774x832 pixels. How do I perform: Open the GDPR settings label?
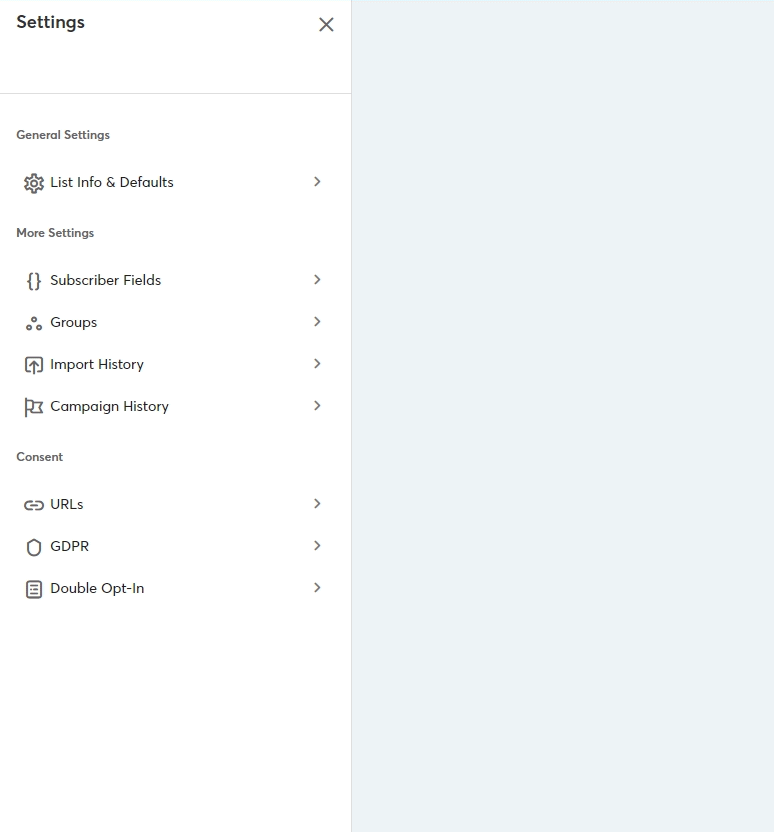point(70,547)
